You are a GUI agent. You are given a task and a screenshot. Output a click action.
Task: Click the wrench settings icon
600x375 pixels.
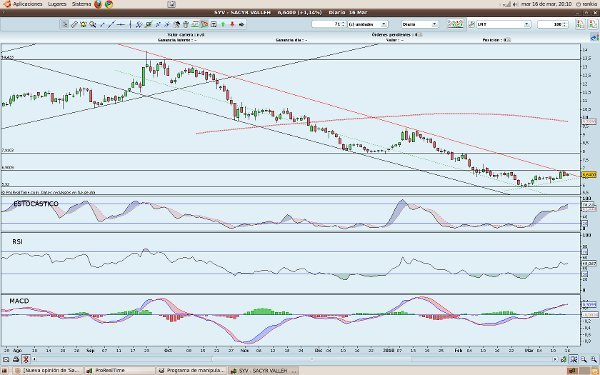471,24
